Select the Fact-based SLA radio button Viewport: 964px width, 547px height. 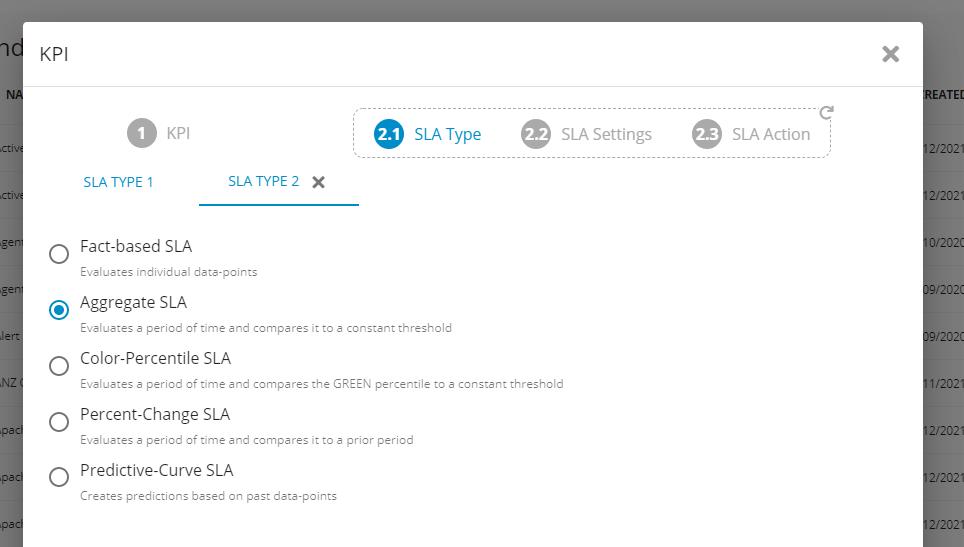pyautogui.click(x=59, y=254)
